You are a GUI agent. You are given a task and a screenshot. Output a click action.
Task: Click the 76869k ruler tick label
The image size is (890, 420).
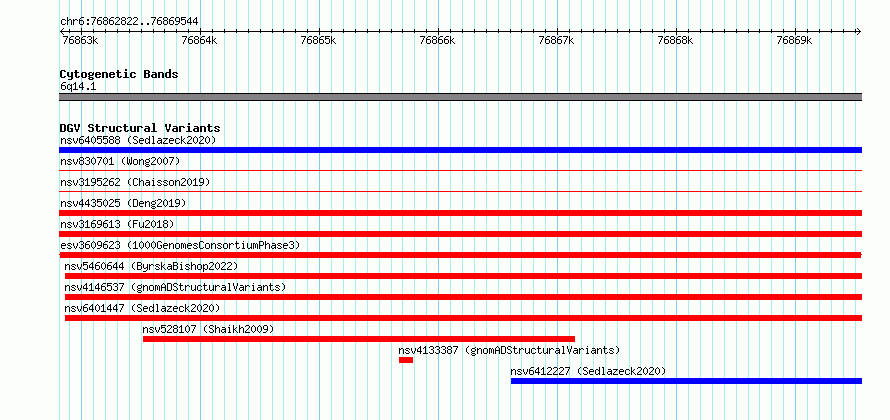coord(795,41)
